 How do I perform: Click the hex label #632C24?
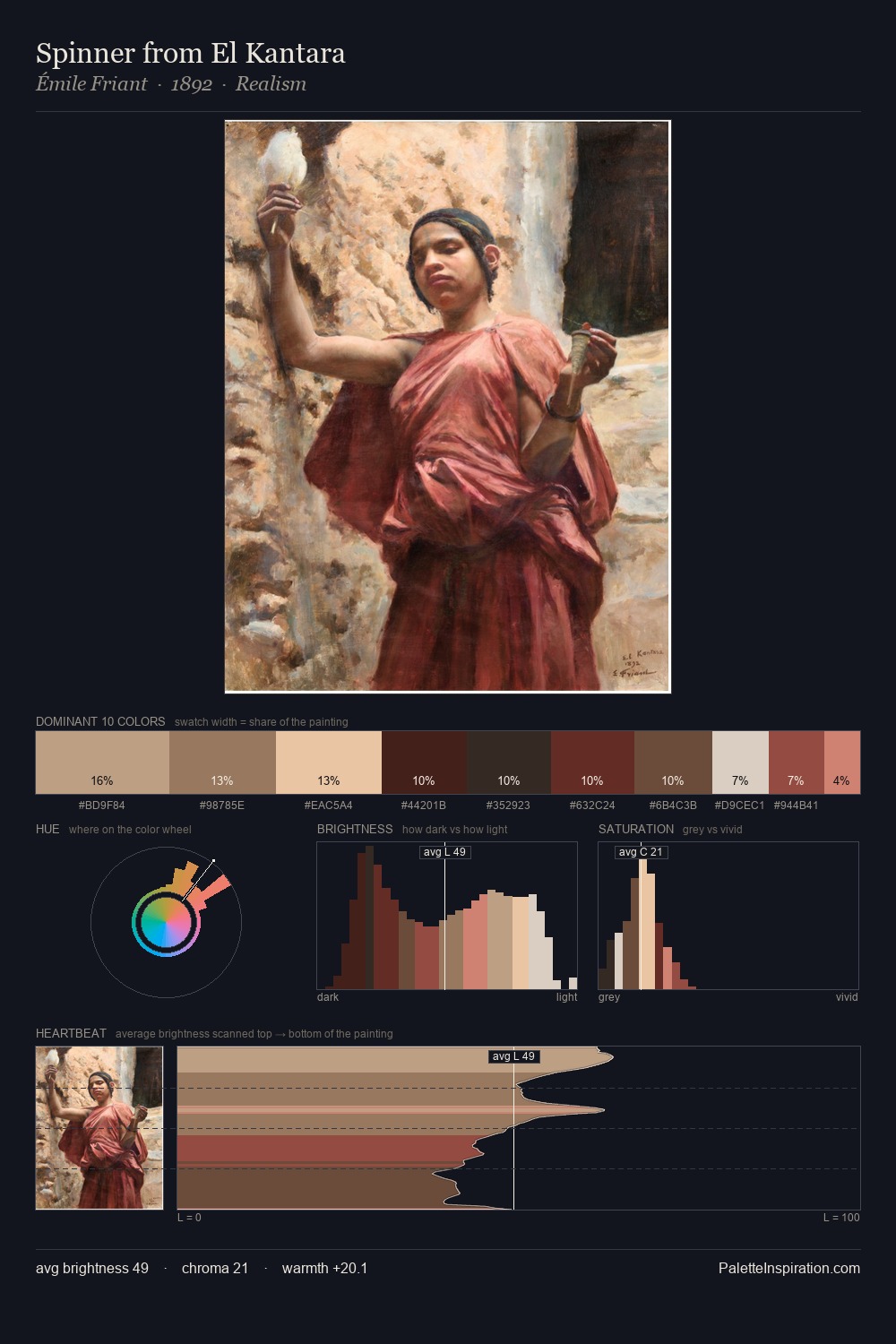click(x=592, y=806)
